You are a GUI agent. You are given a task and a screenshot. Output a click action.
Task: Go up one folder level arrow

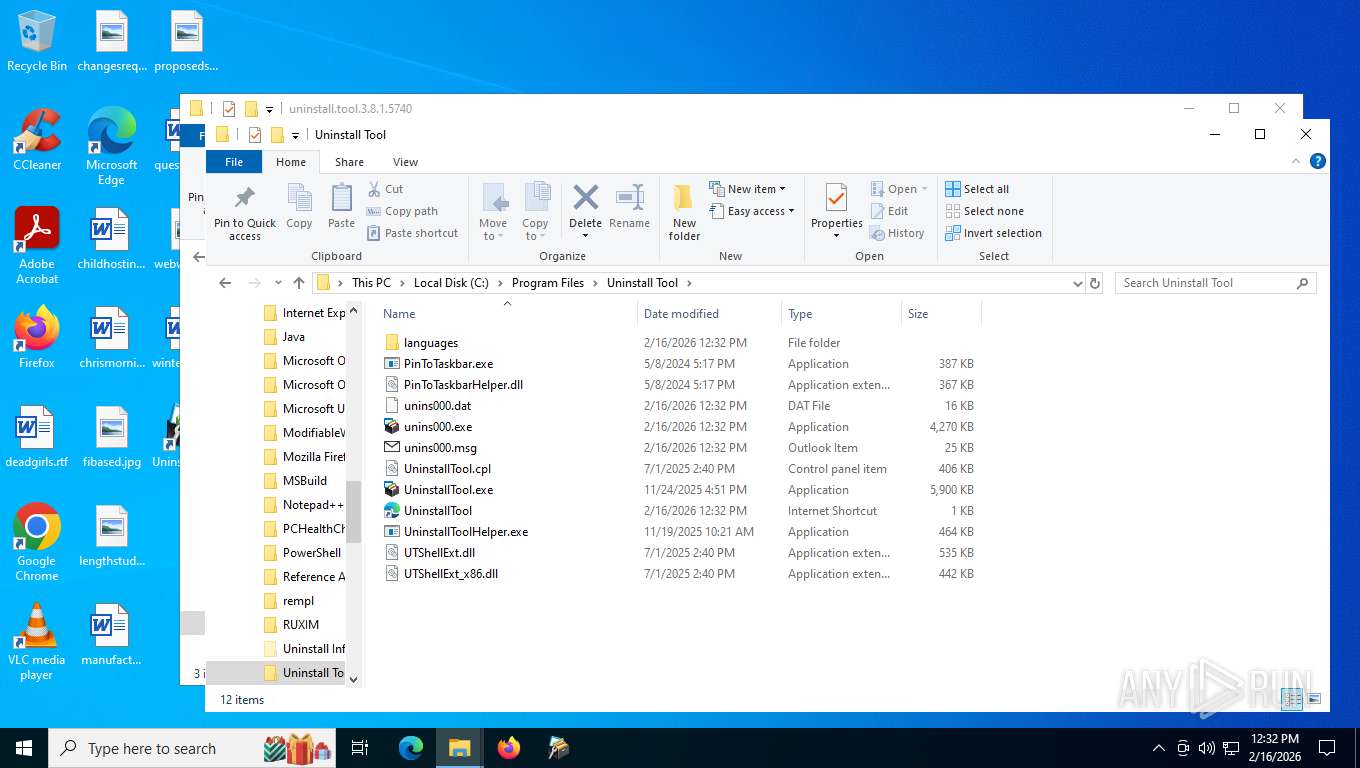point(298,283)
